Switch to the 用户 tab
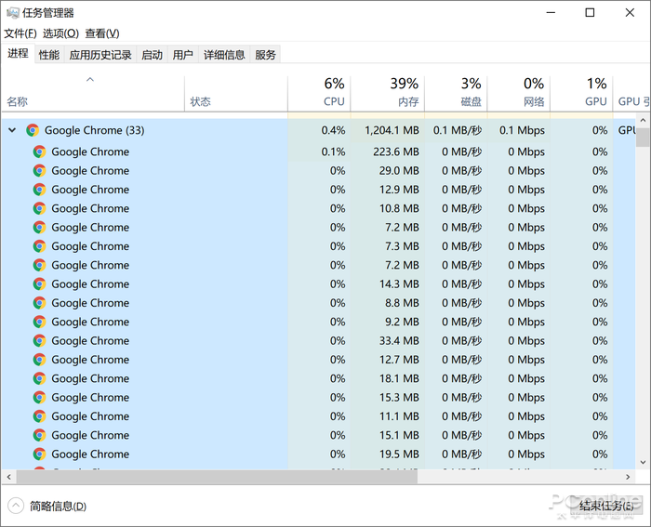Image resolution: width=651 pixels, height=527 pixels. 183,54
